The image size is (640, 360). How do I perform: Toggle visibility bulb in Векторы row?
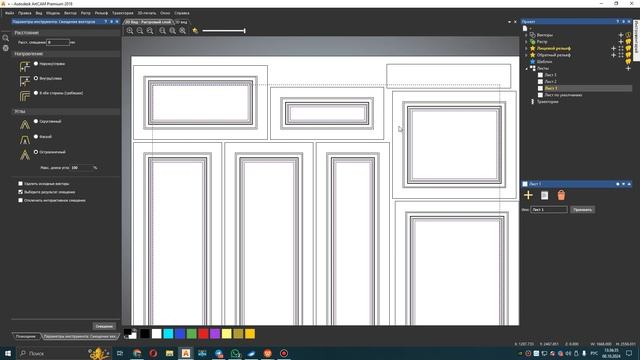(x=628, y=35)
